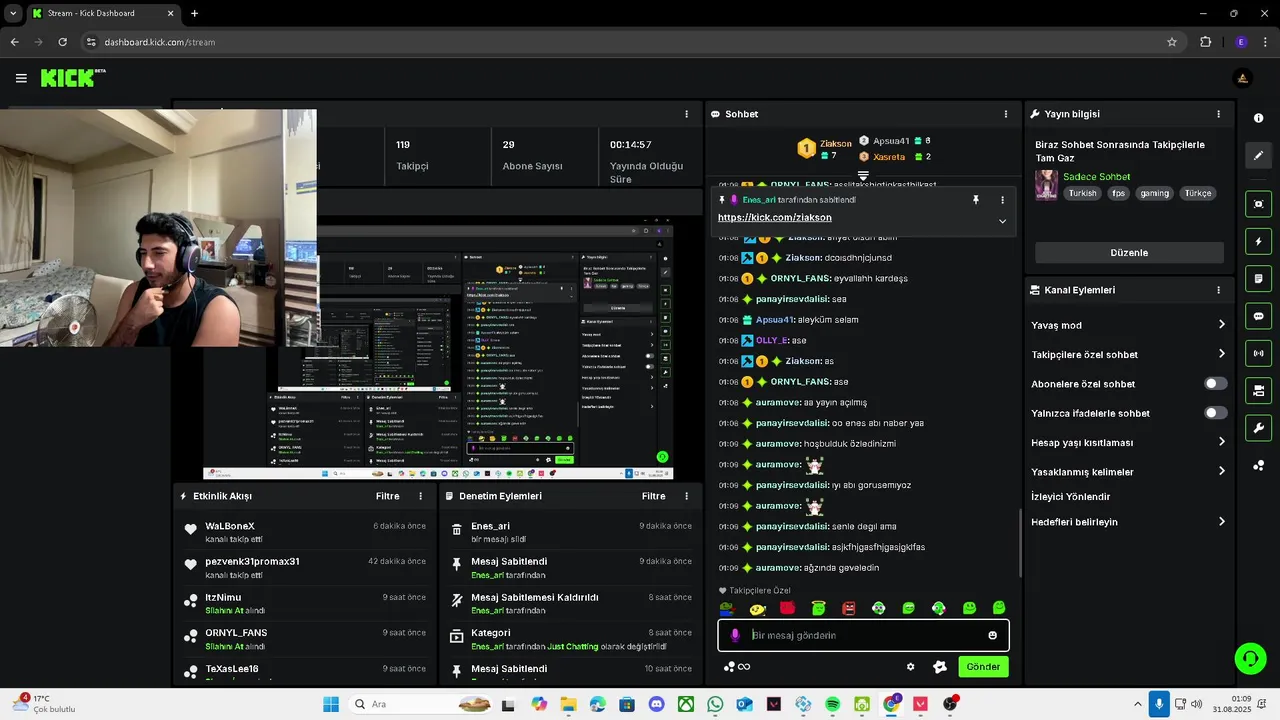1280x720 pixels.
Task: Toggle the wrench icon in right sidebar
Action: click(1258, 428)
